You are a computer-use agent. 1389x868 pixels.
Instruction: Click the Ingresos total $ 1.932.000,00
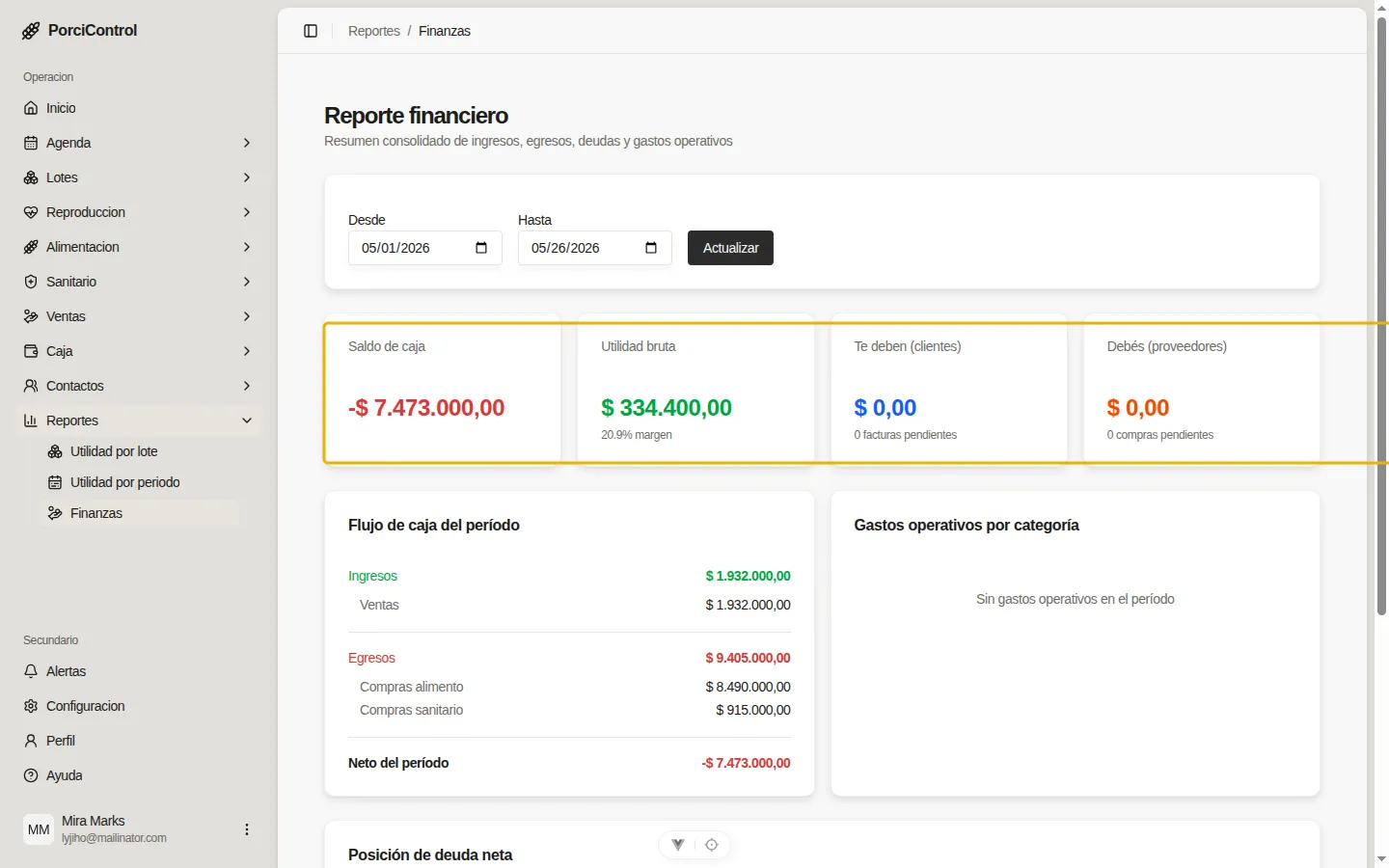[x=748, y=576]
